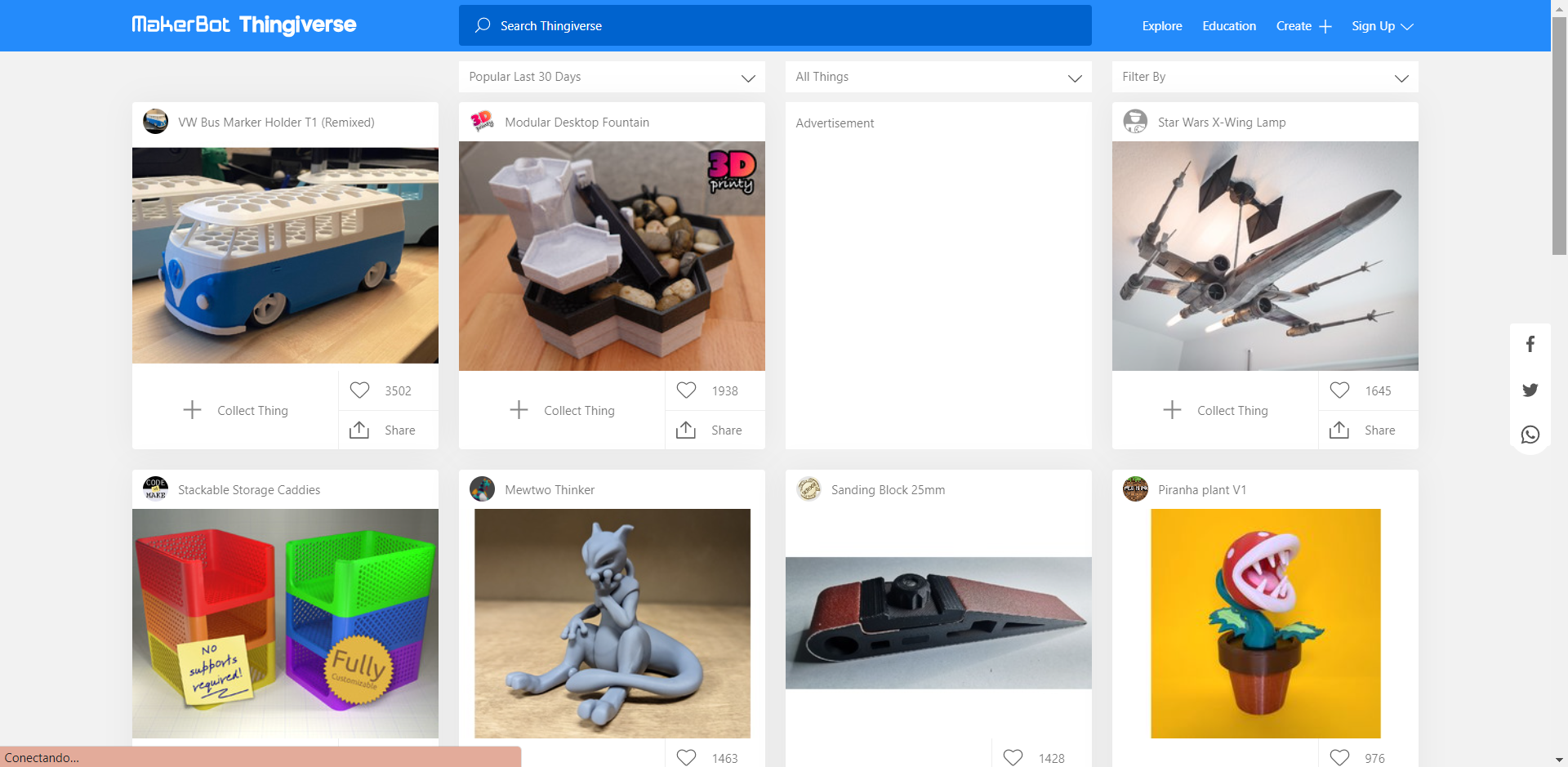Screen dimensions: 1568x767
Task: Expand the Sign Up dropdown
Action: pos(1382,26)
